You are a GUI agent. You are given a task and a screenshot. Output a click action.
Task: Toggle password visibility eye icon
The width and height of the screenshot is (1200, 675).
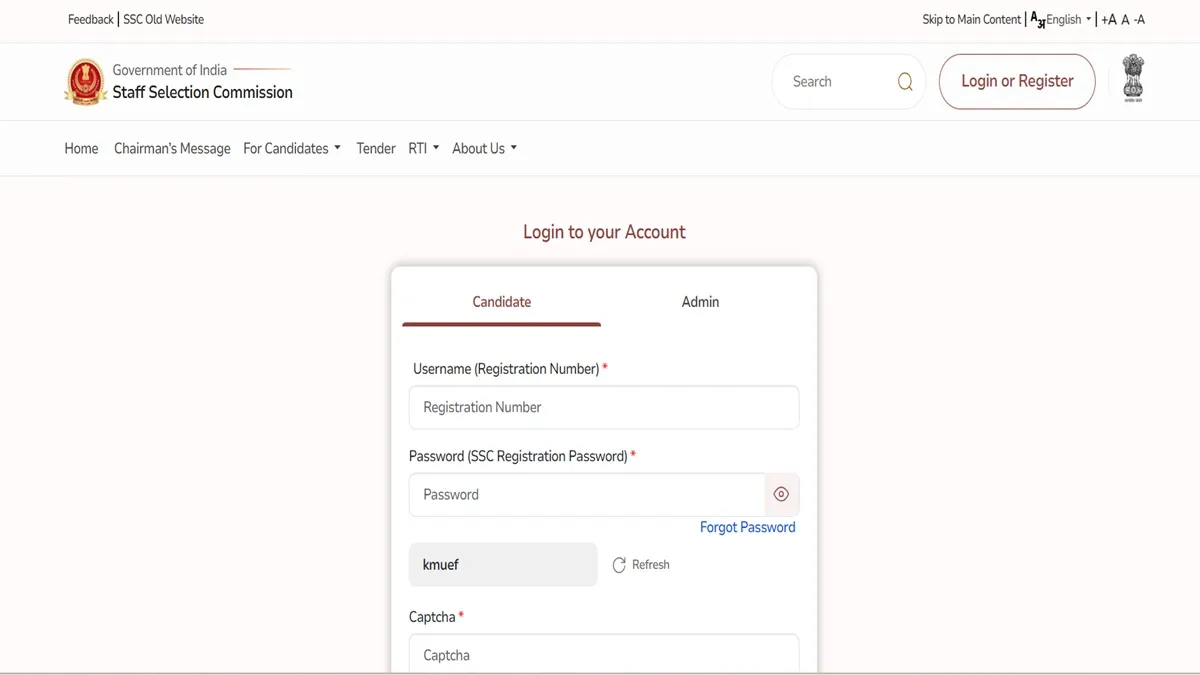pyautogui.click(x=782, y=494)
